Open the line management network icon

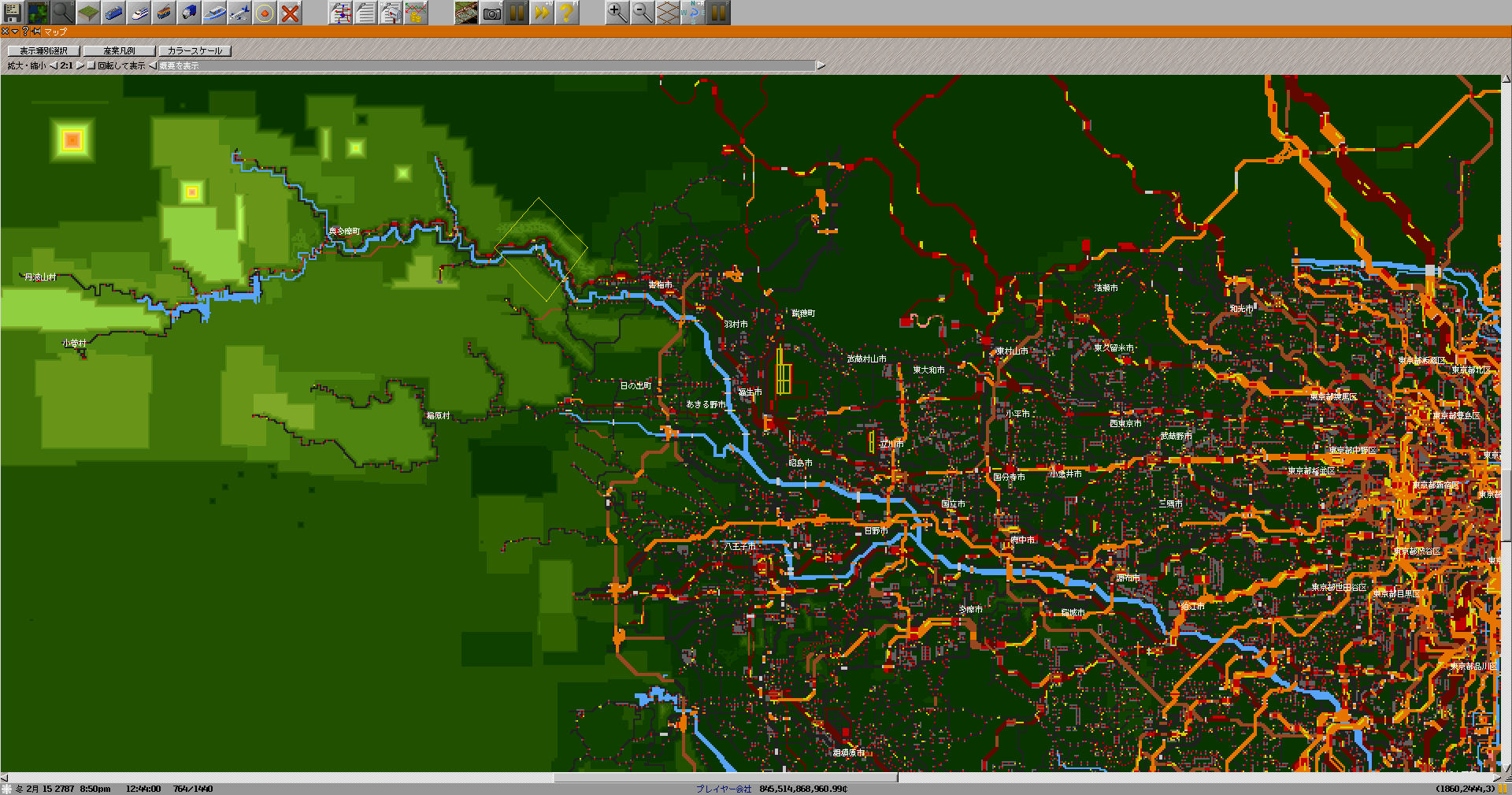tap(340, 13)
